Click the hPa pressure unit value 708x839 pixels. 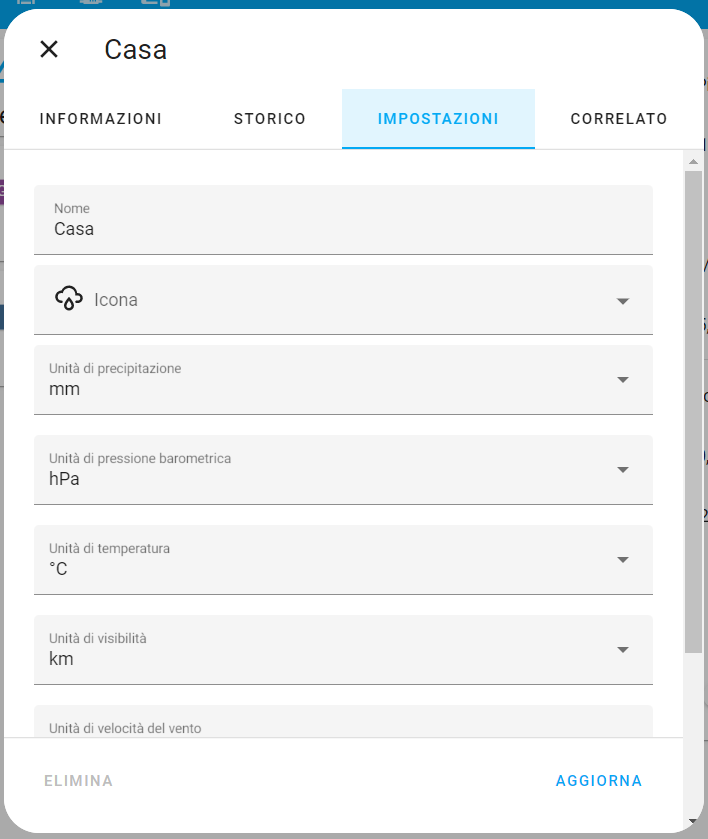click(x=63, y=479)
